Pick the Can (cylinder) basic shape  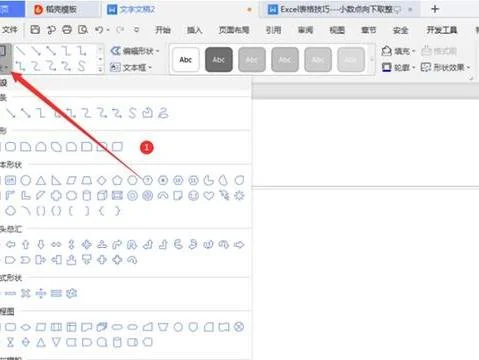pyautogui.click(x=87, y=195)
